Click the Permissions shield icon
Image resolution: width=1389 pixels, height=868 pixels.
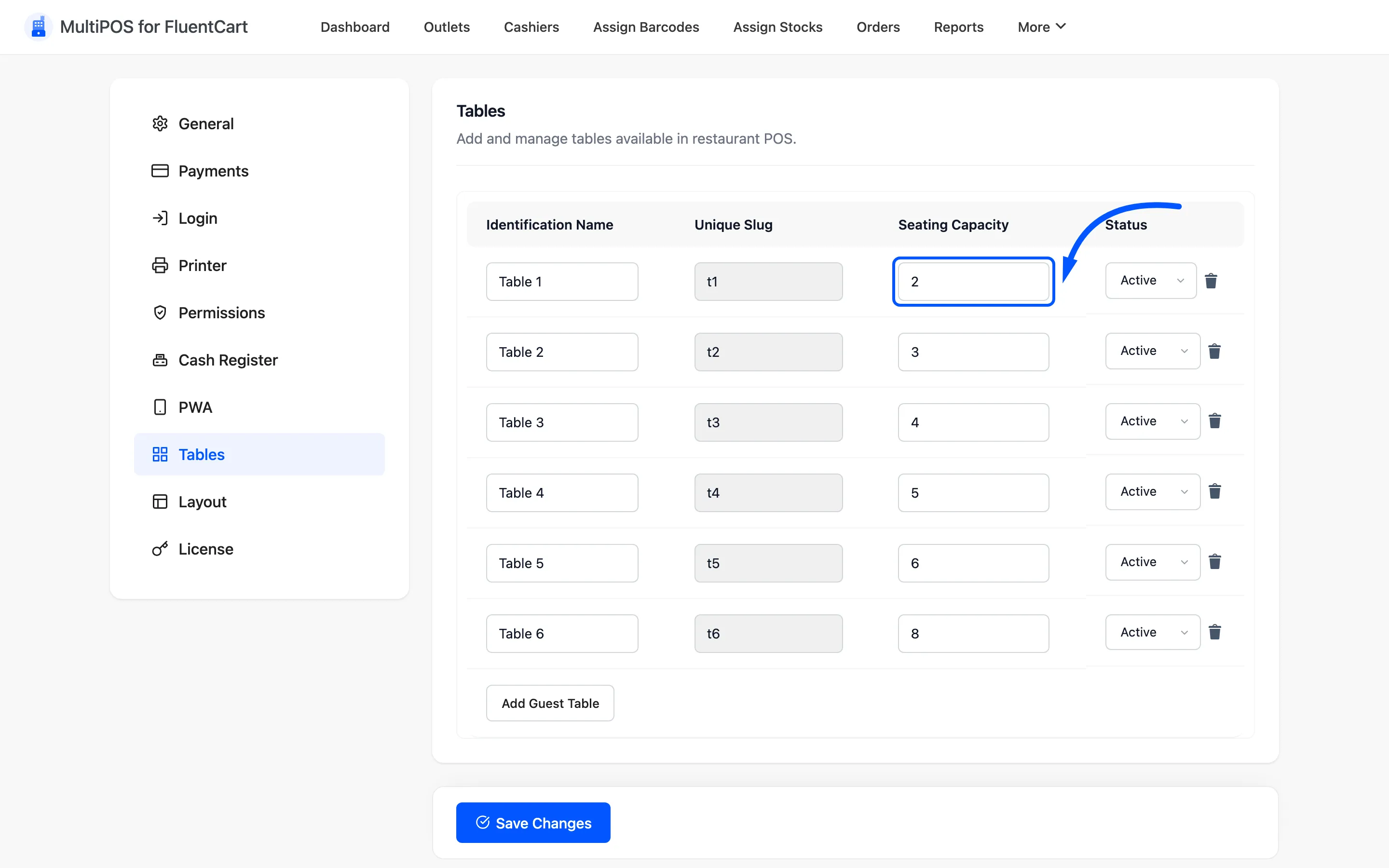160,312
